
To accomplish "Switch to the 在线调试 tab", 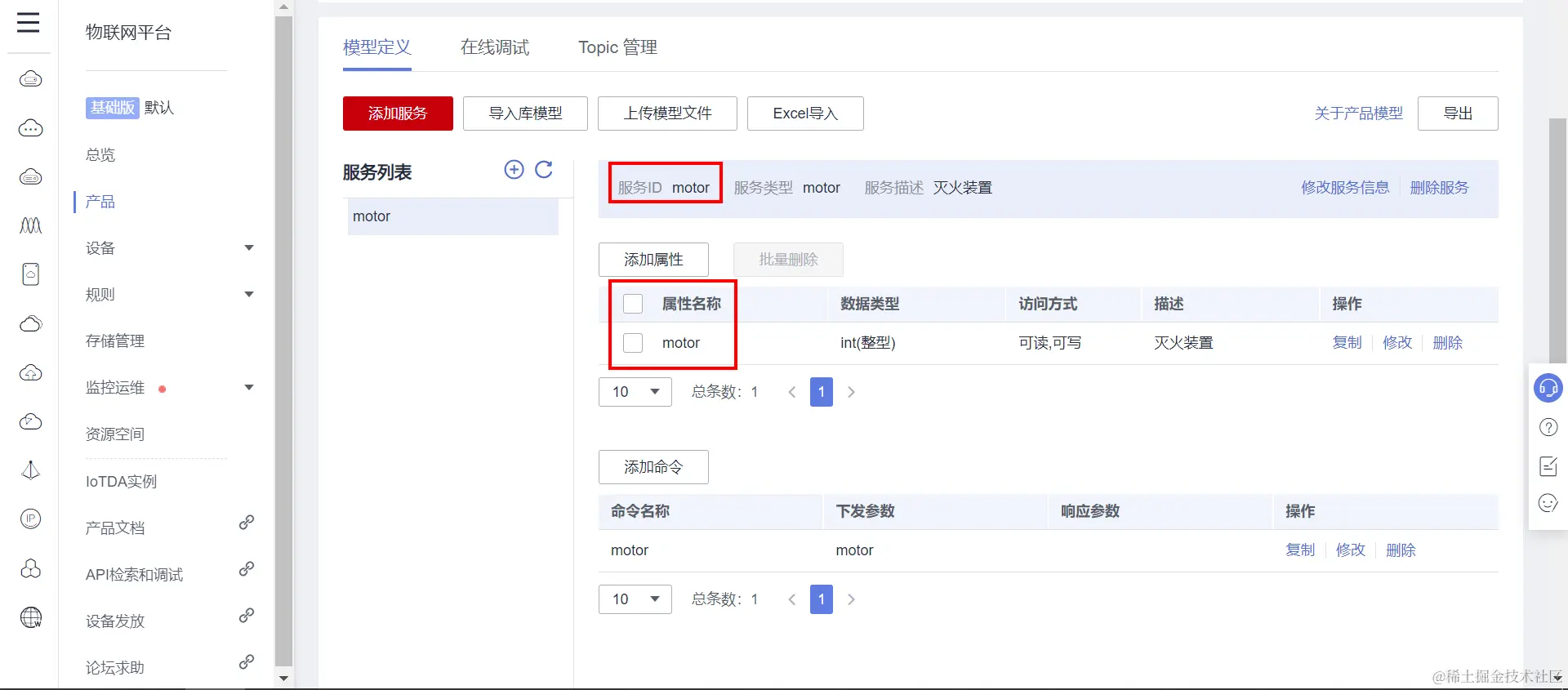I will click(x=495, y=47).
